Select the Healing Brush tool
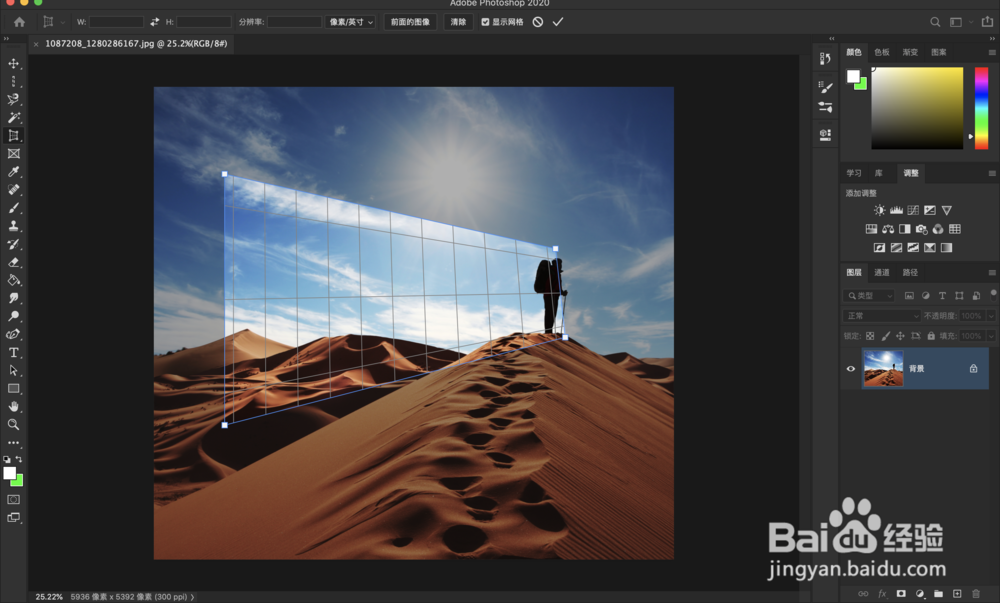The height and width of the screenshot is (603, 1000). tap(13, 189)
